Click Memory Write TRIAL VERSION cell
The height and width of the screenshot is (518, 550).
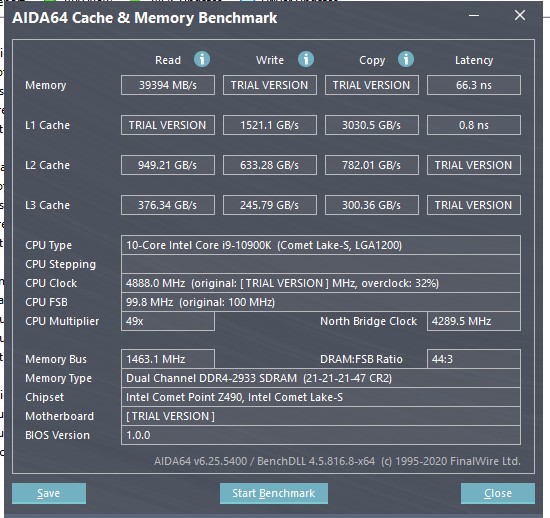point(270,85)
